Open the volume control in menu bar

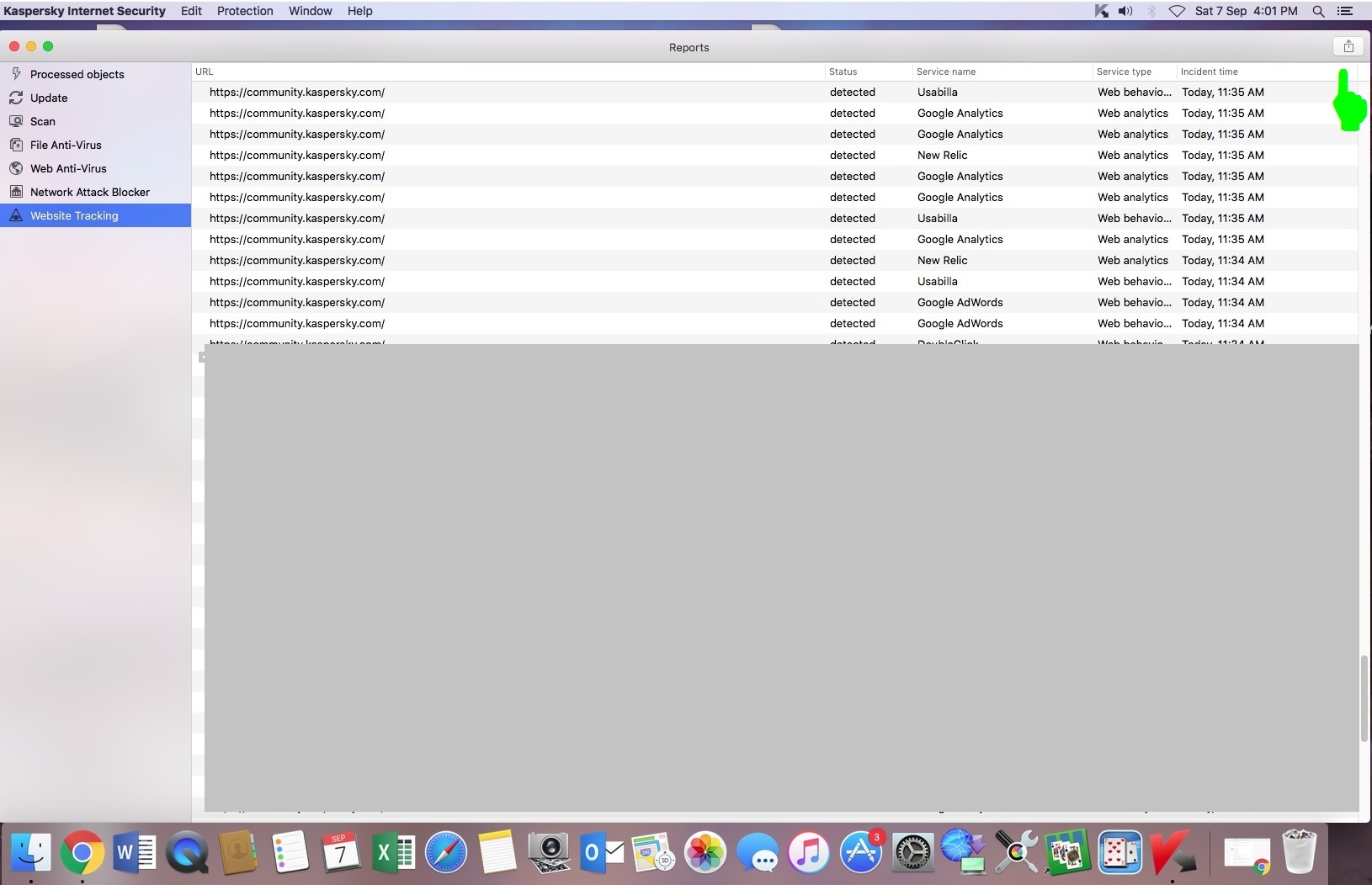click(x=1125, y=11)
